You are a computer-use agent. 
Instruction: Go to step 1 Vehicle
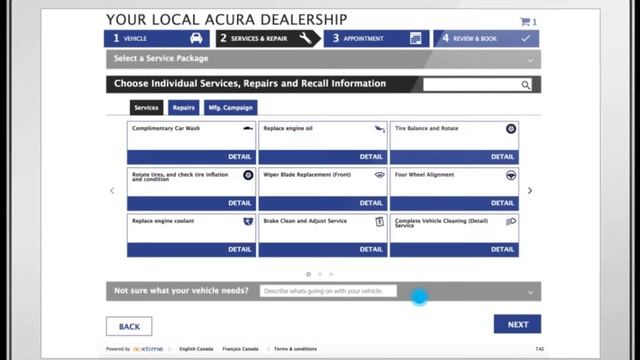tap(157, 38)
